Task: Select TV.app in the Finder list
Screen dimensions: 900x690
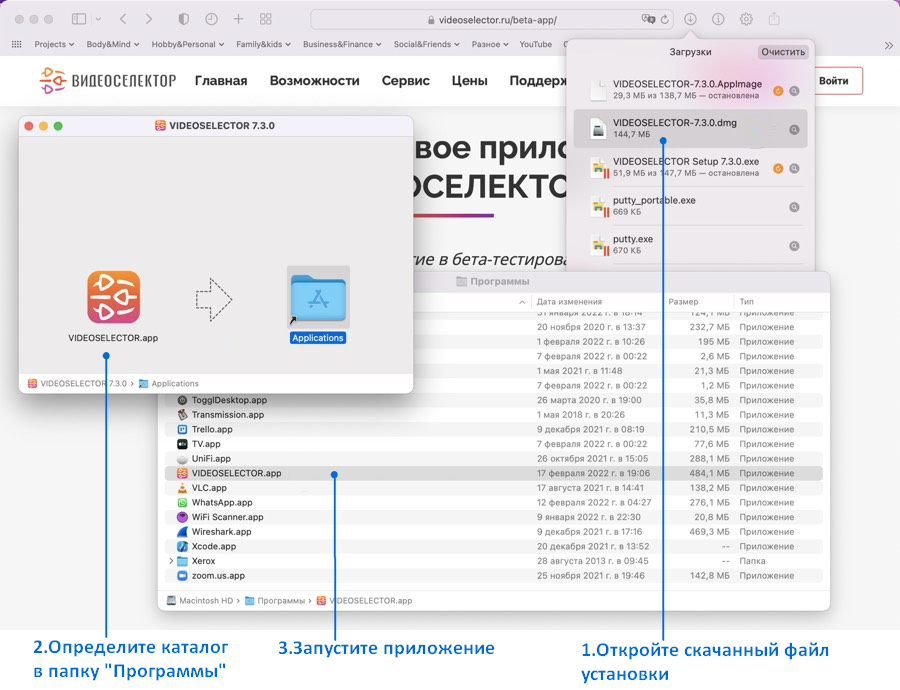Action: pos(494,444)
